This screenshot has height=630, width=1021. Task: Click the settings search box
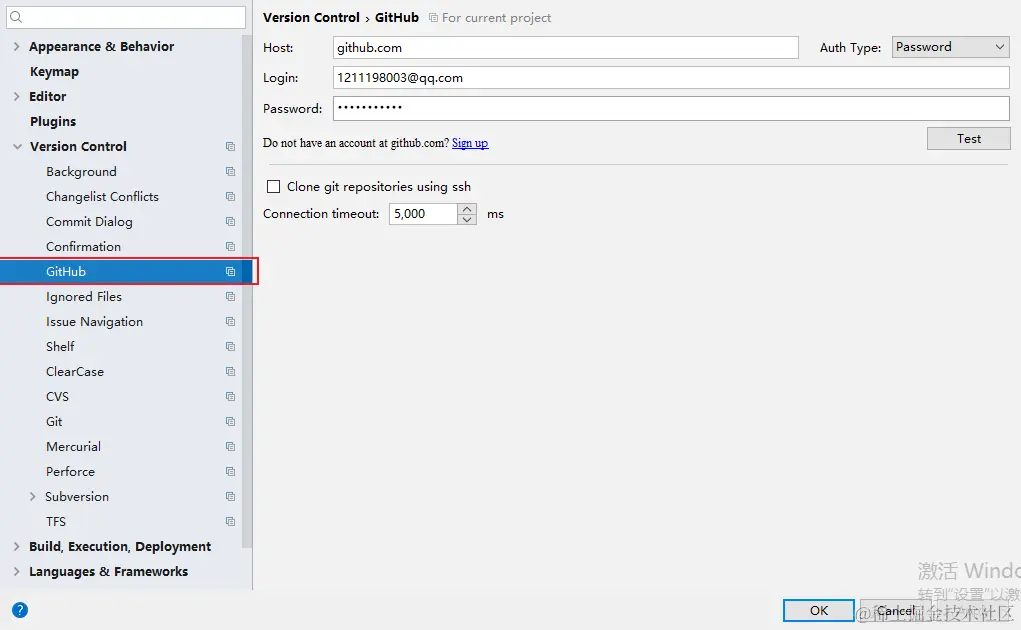point(126,18)
